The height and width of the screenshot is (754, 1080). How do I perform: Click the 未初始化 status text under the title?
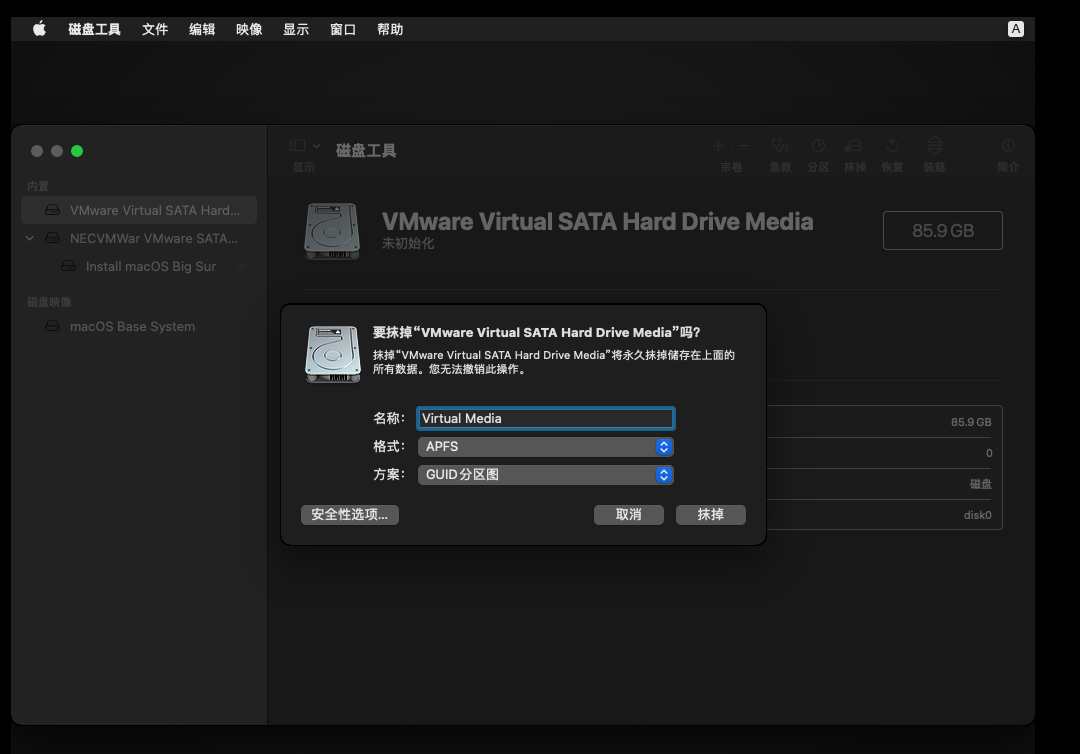[408, 243]
